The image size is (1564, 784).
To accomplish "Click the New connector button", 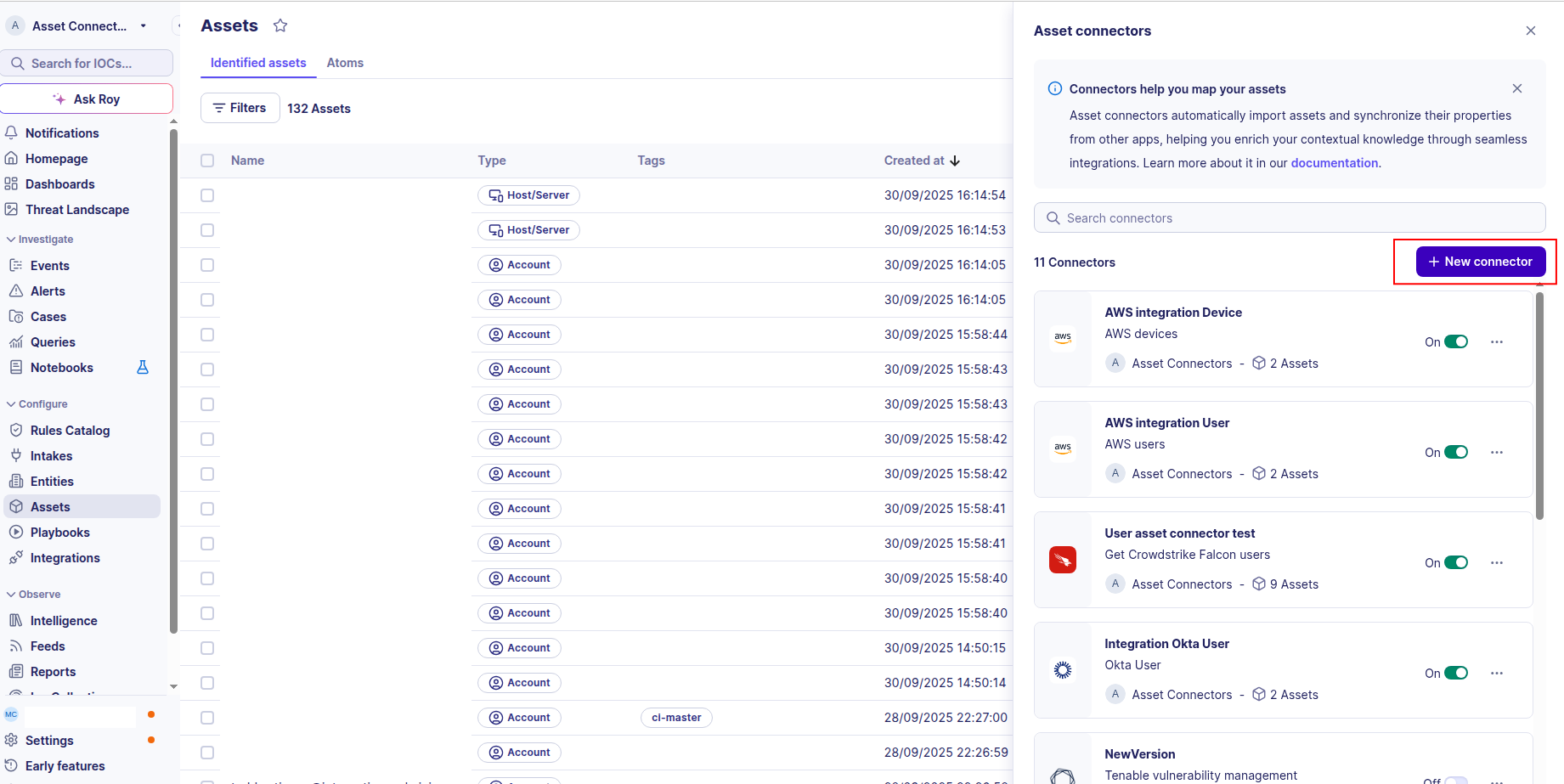I will 1479,262.
